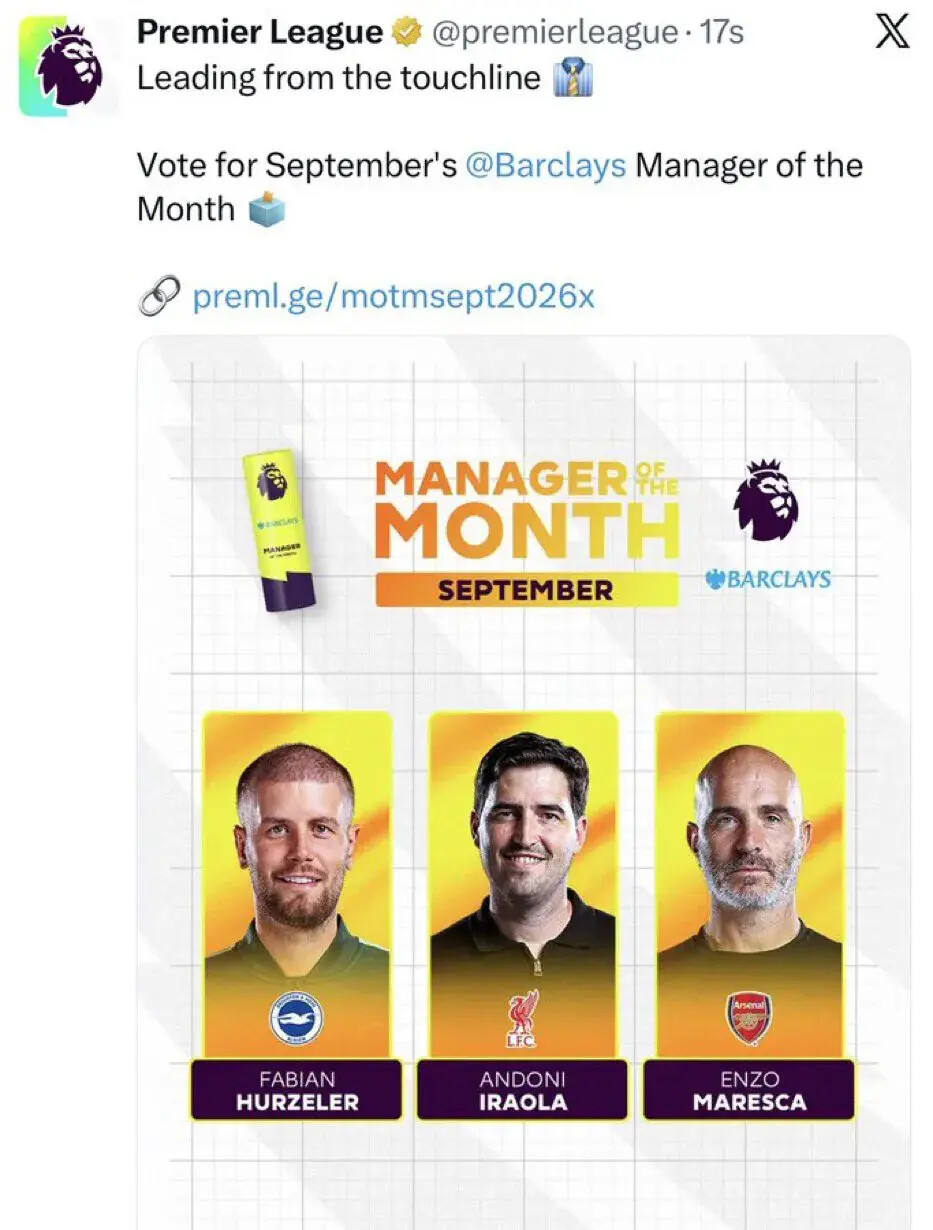Click the Premier League display name
This screenshot has width=933, height=1230.
[260, 32]
